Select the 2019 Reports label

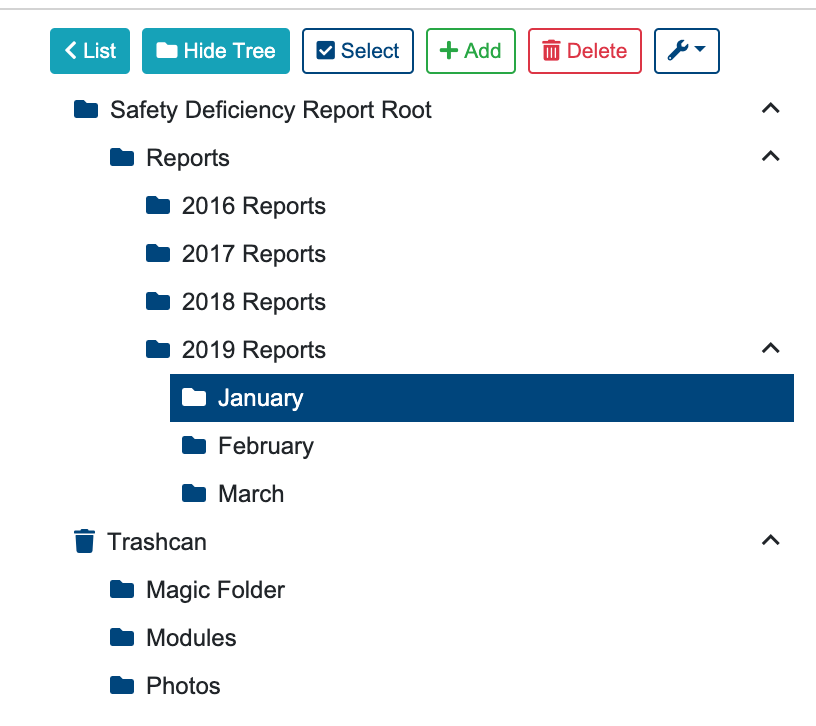253,350
